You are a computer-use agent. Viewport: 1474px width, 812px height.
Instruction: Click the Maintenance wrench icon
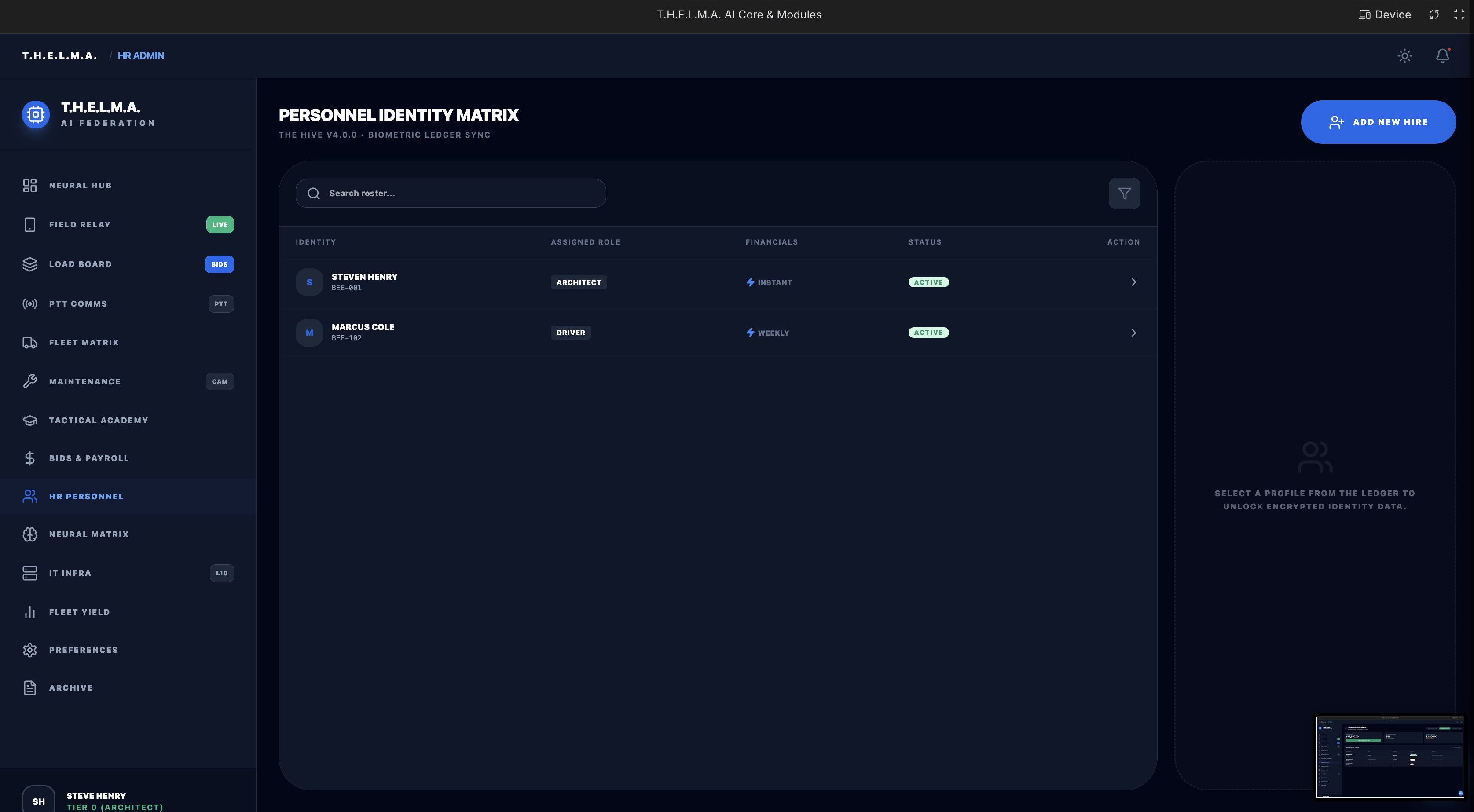point(30,381)
